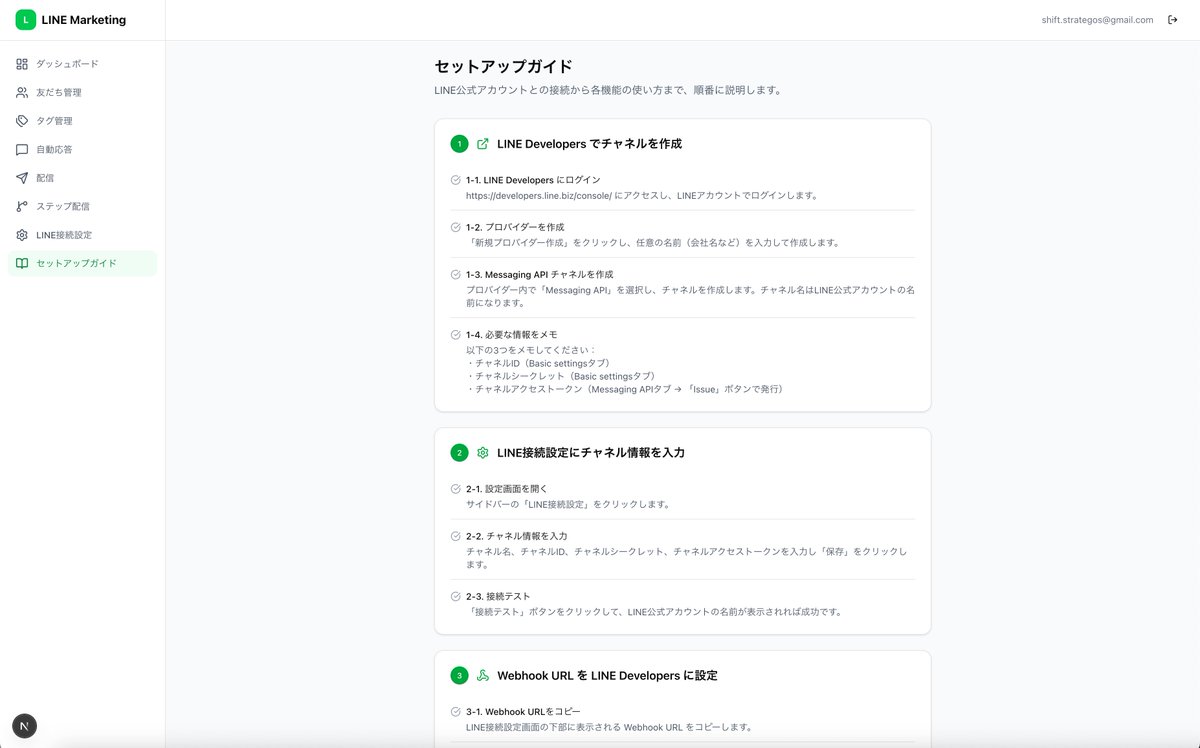Viewport: 1200px width, 748px height.
Task: Open 友だち管理 in the sidebar
Action: tap(82, 92)
